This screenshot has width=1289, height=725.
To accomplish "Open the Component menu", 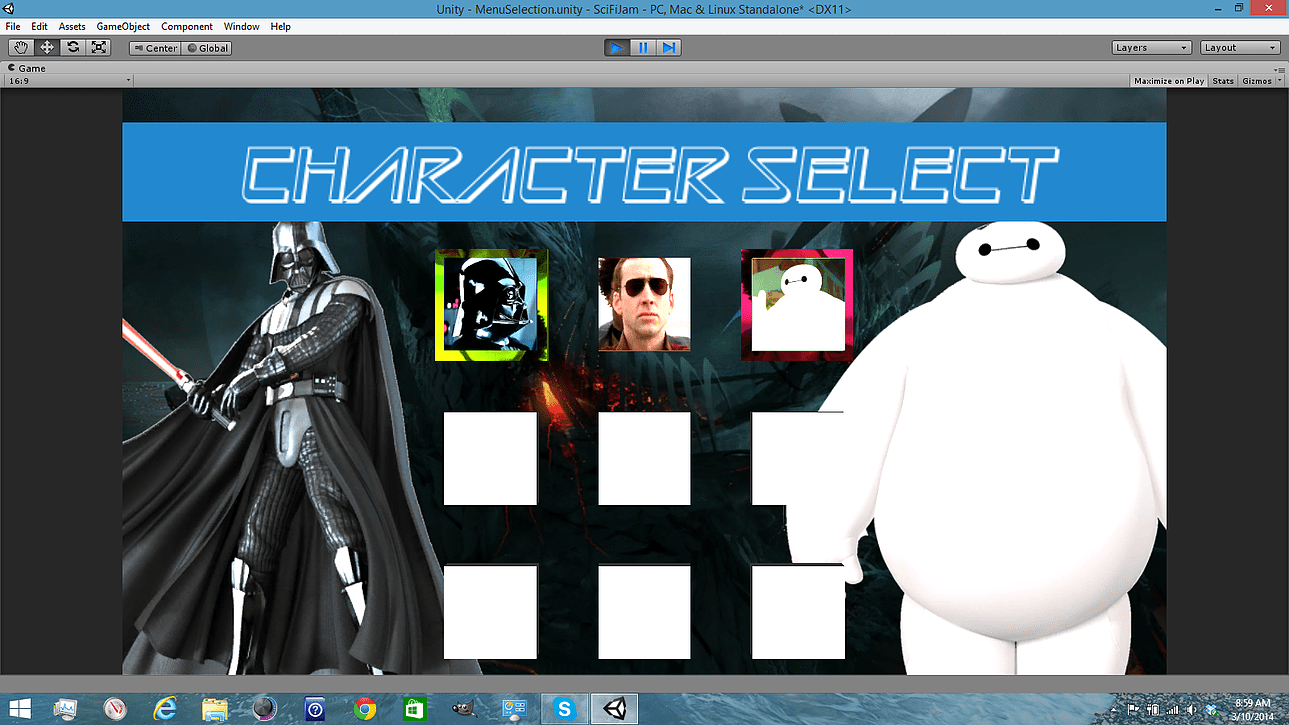I will click(x=187, y=26).
